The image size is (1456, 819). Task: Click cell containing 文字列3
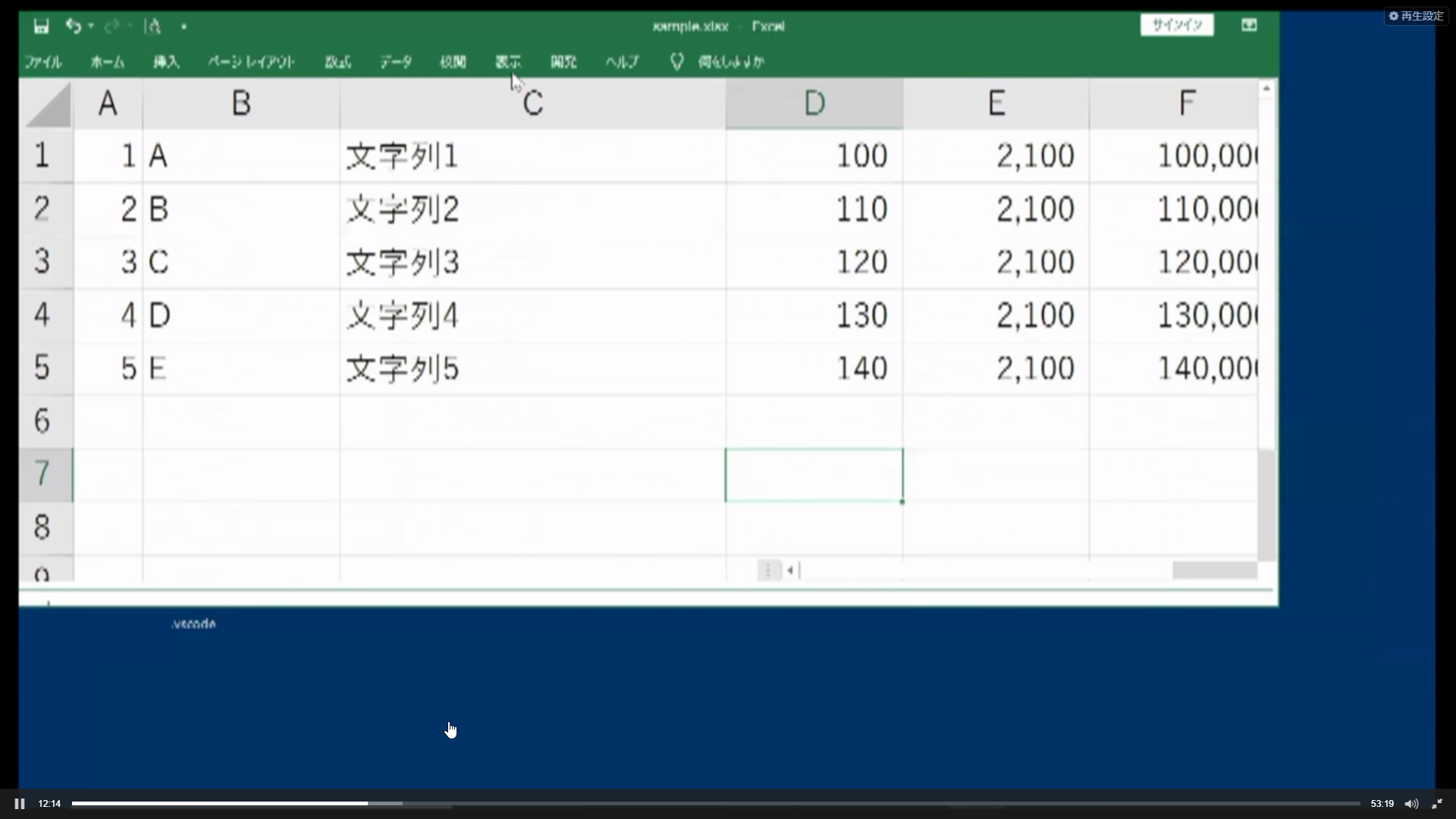point(532,262)
